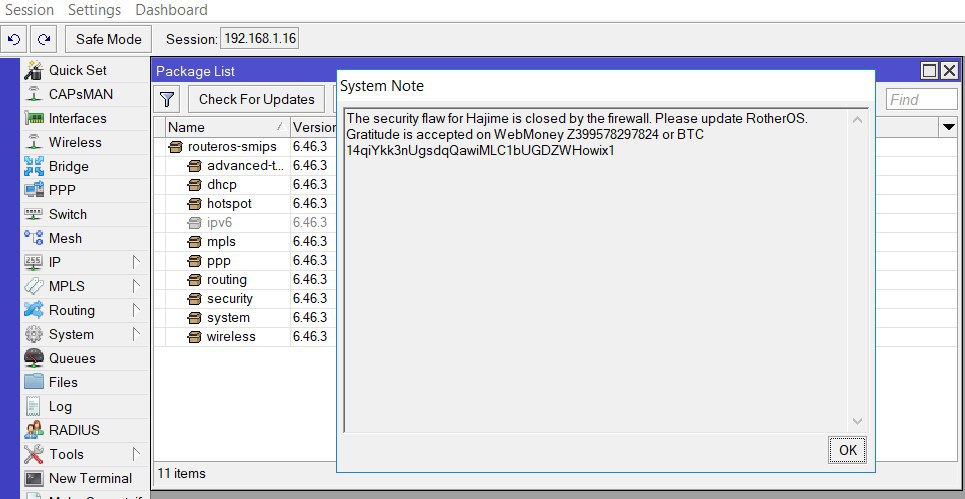Open the Settings menu
This screenshot has height=499, width=965.
(94, 10)
